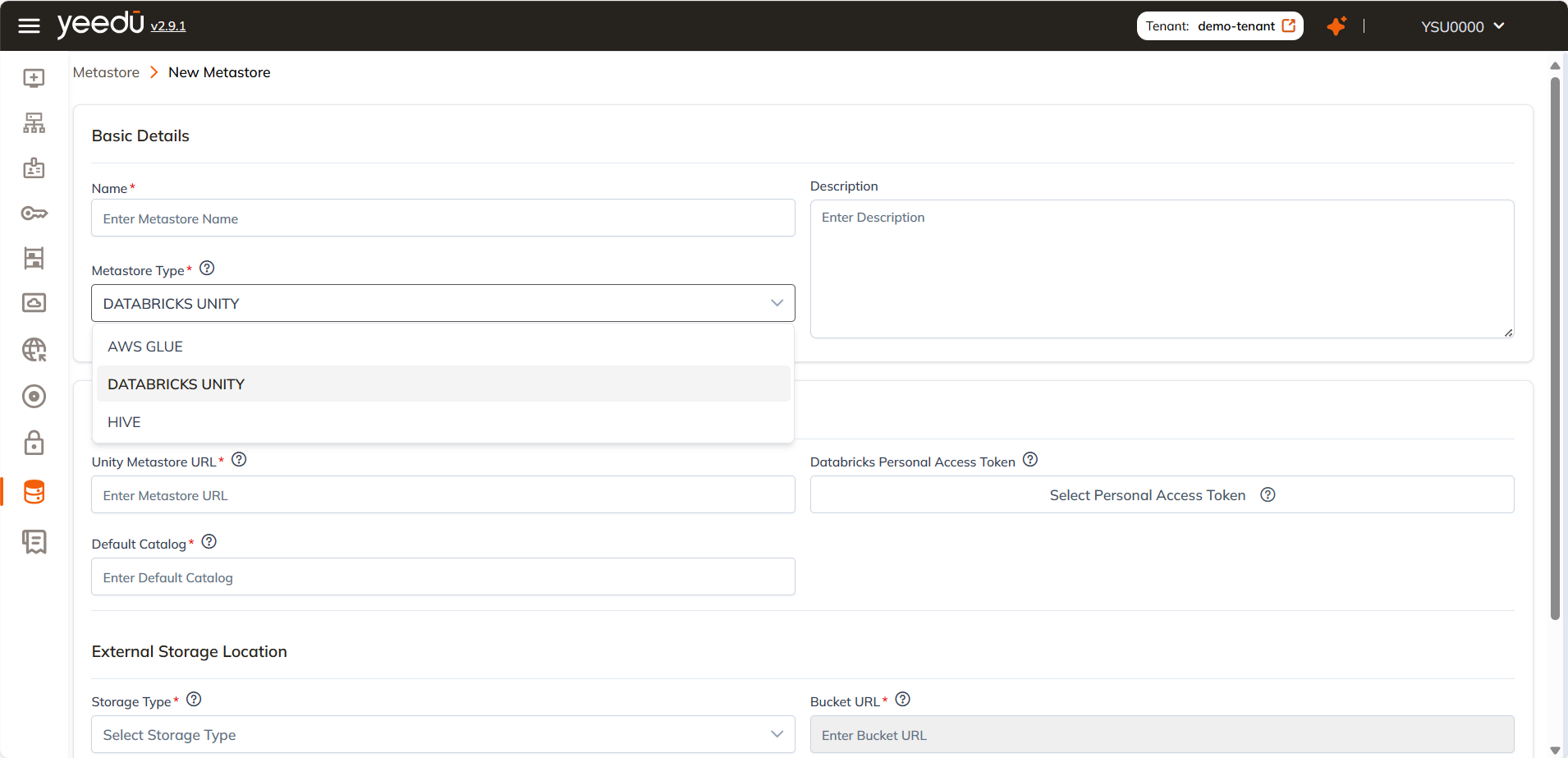Collapse the Metastore Type dropdown

point(776,303)
